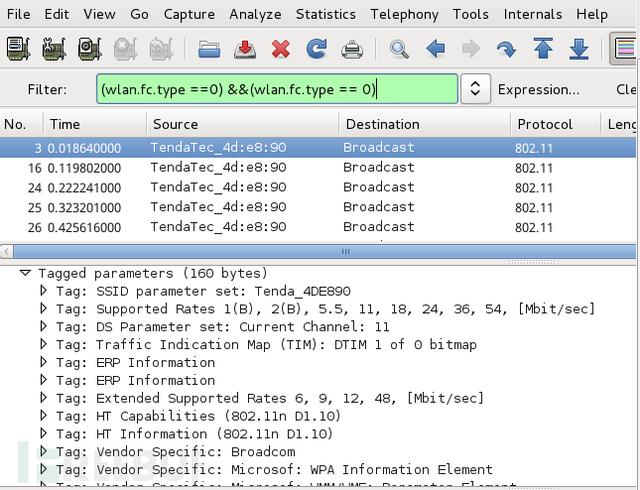Image resolution: width=640 pixels, height=490 pixels.
Task: Click the packet list horizontal scrollbar
Action: [324, 251]
